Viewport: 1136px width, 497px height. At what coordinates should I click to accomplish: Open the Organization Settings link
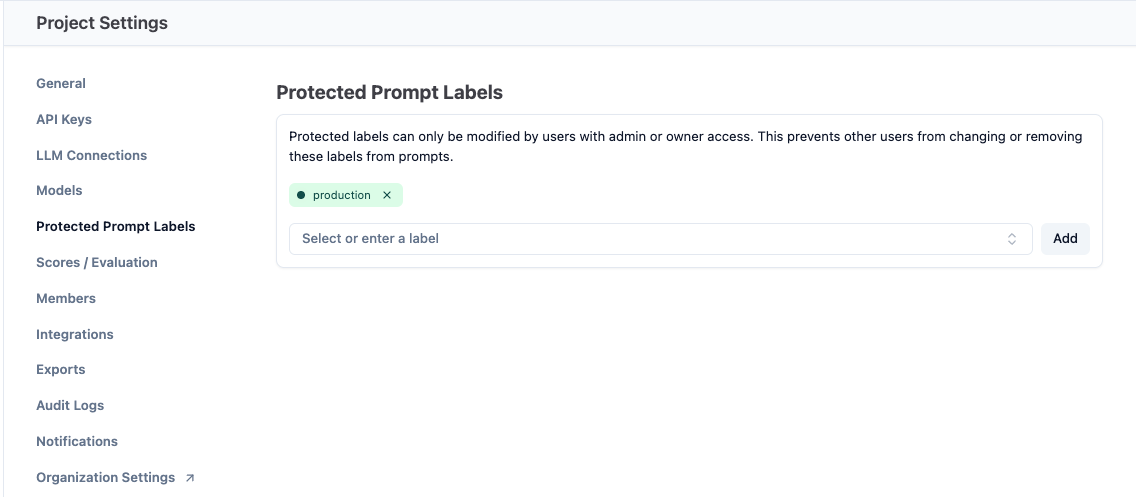point(105,478)
